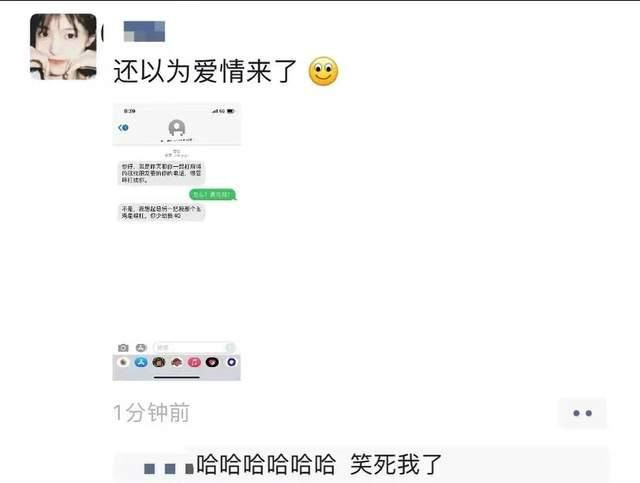Tap the first gray received message bubble
The image size is (640, 483).
[x=162, y=173]
